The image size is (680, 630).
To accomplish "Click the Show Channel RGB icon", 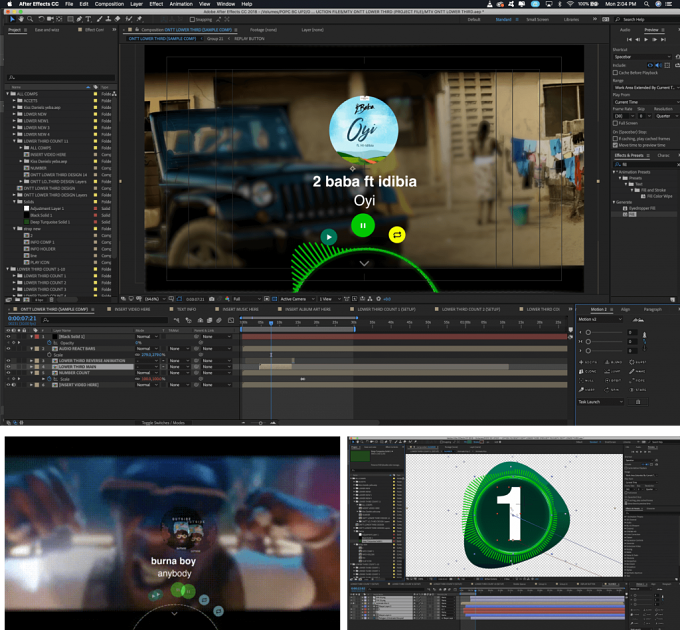I will [227, 299].
